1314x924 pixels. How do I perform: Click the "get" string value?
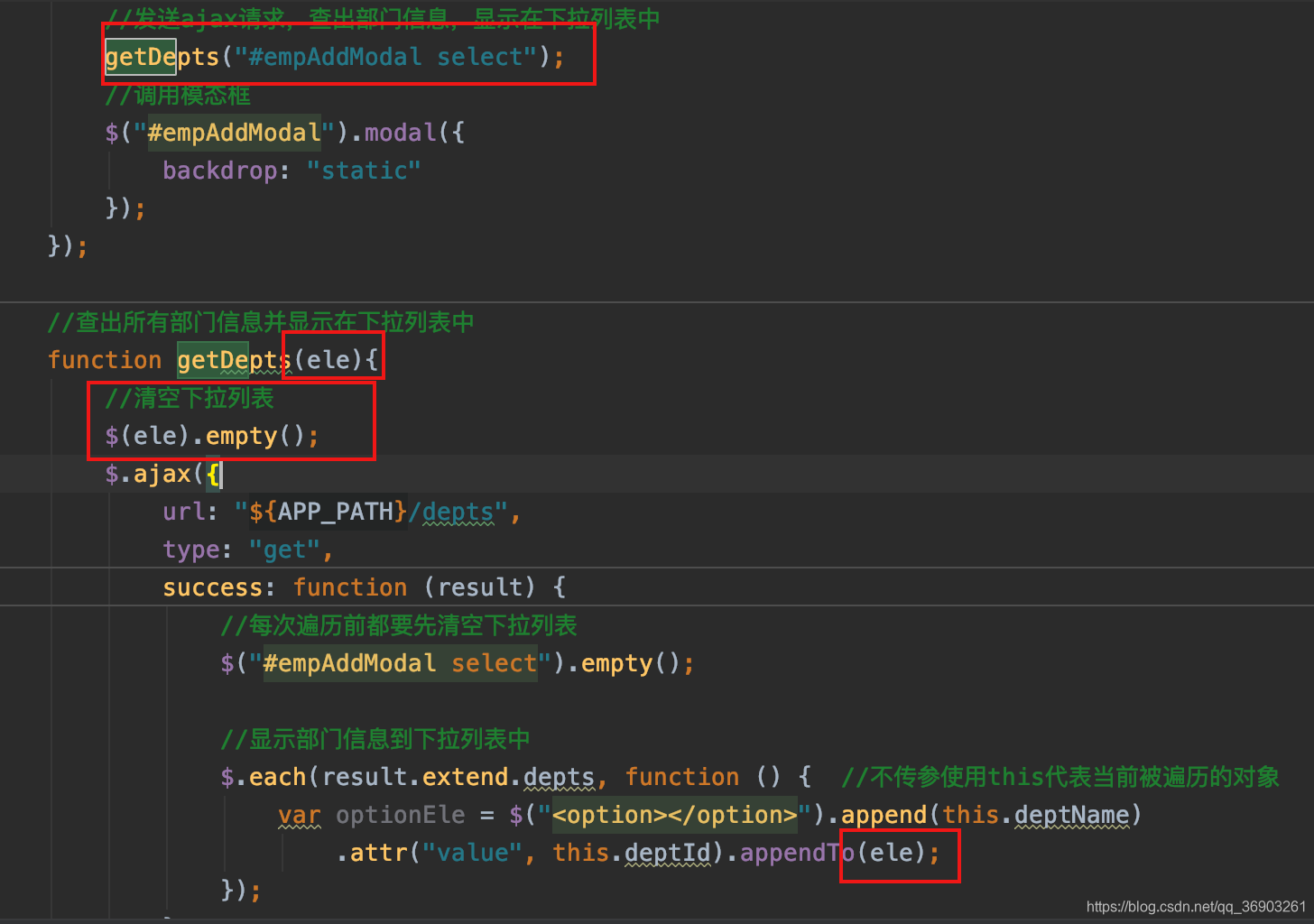point(284,550)
